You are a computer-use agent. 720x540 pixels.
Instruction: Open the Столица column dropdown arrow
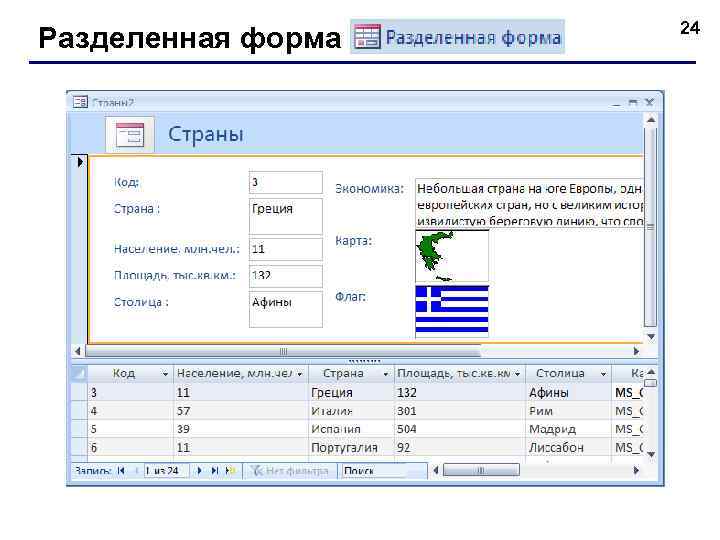tap(603, 375)
